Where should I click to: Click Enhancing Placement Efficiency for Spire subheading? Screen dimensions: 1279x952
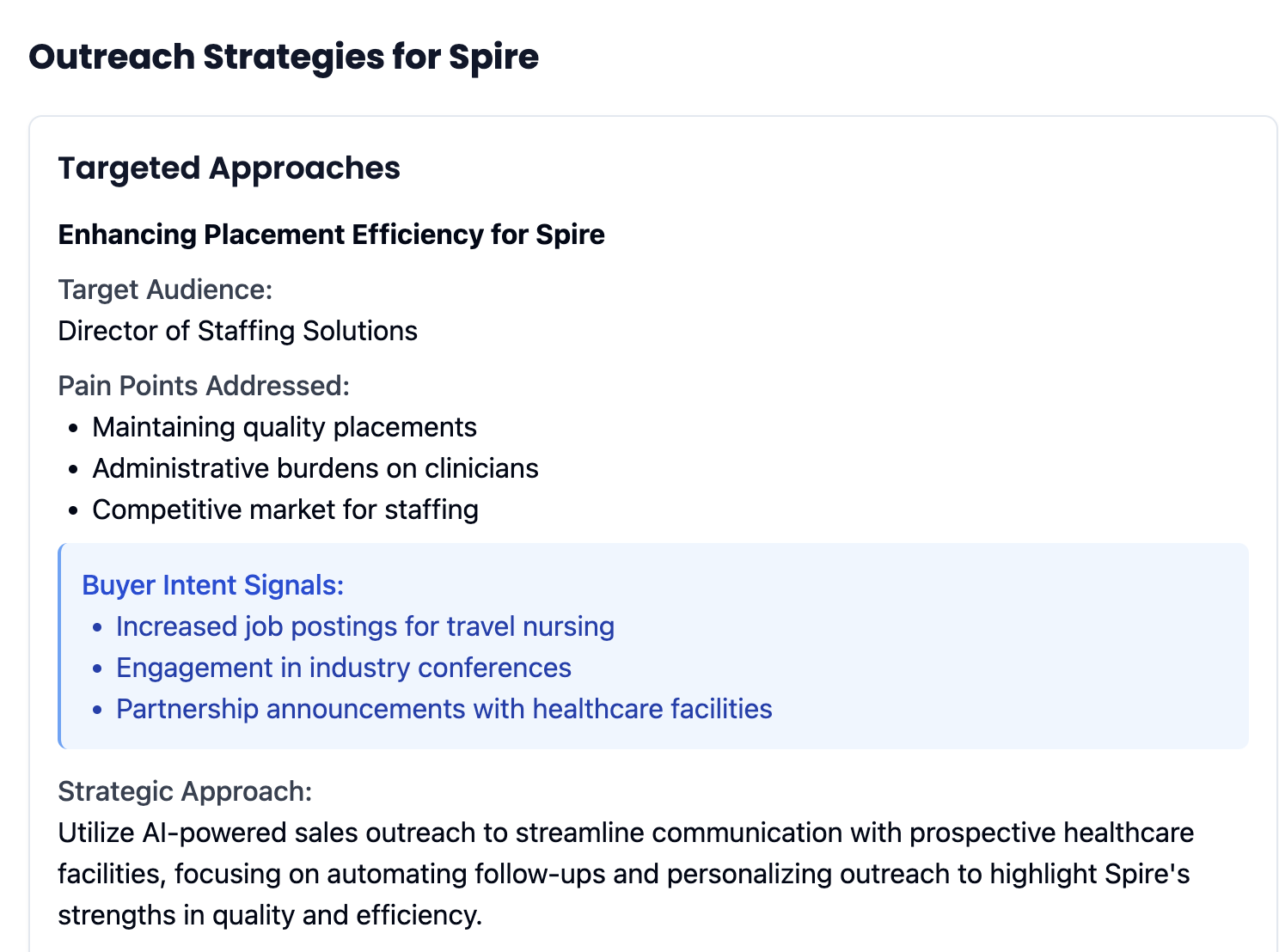(x=331, y=235)
